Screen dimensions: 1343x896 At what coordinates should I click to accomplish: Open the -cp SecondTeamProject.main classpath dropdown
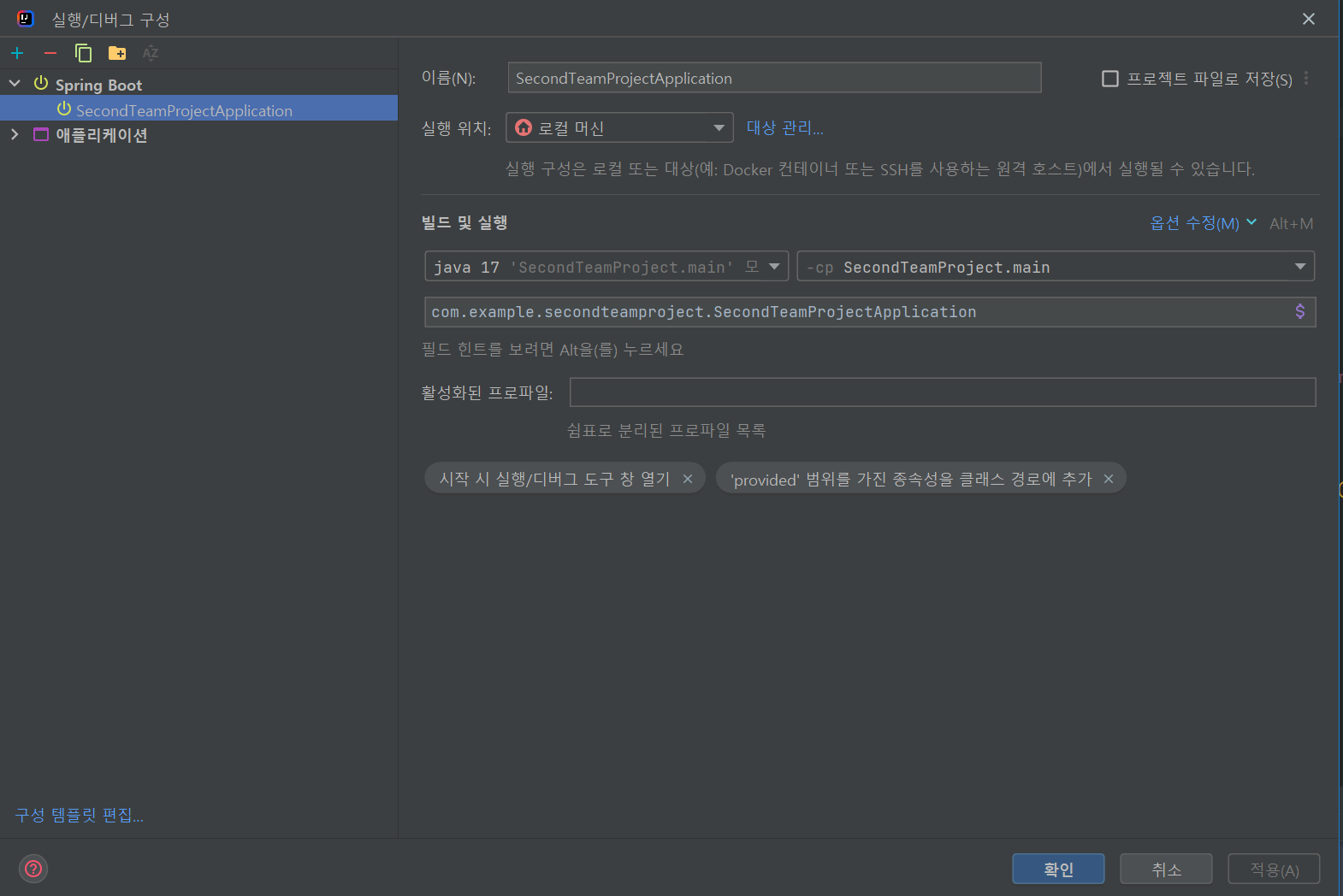pos(1056,267)
